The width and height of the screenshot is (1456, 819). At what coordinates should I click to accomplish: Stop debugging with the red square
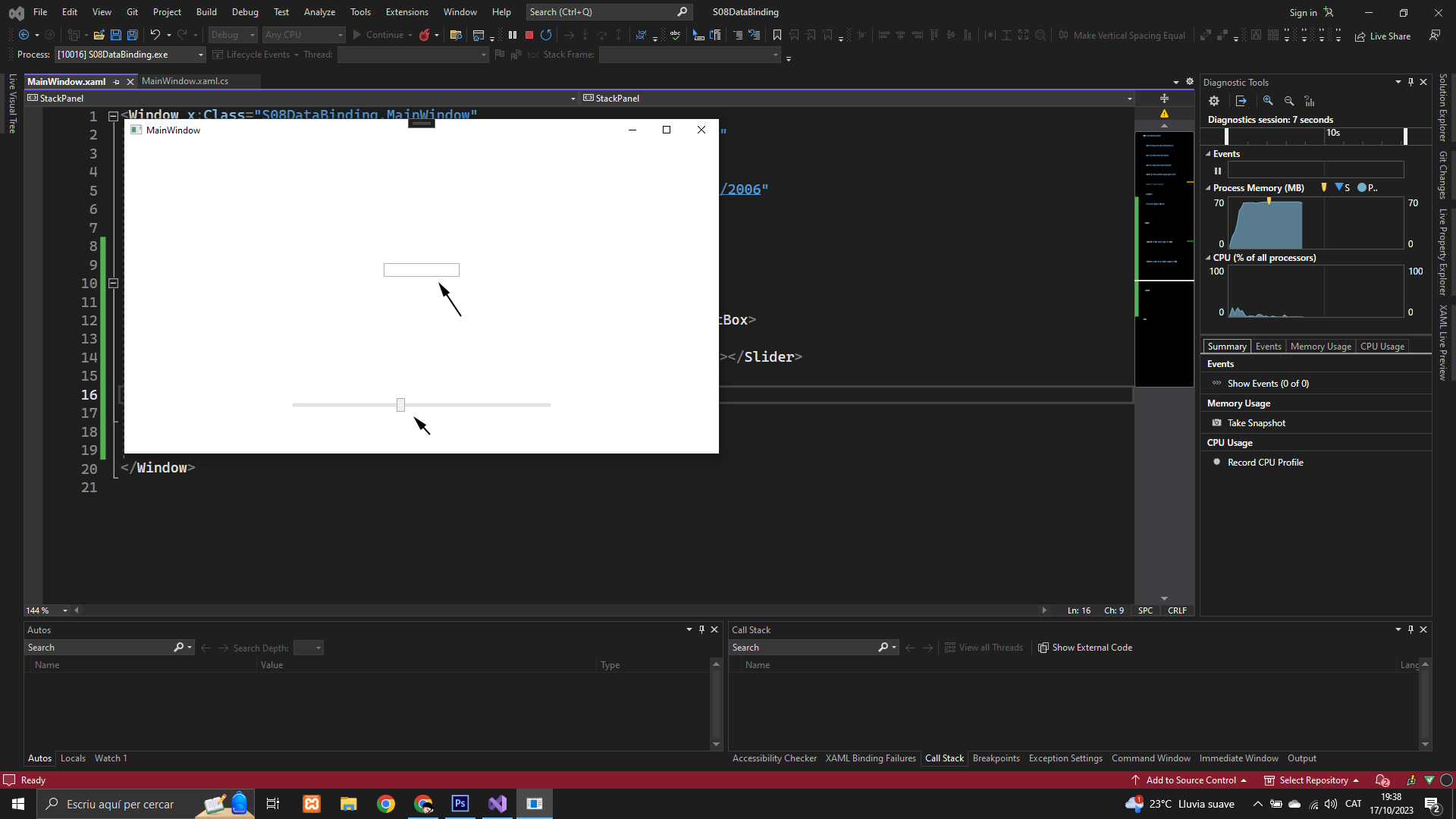coord(529,35)
